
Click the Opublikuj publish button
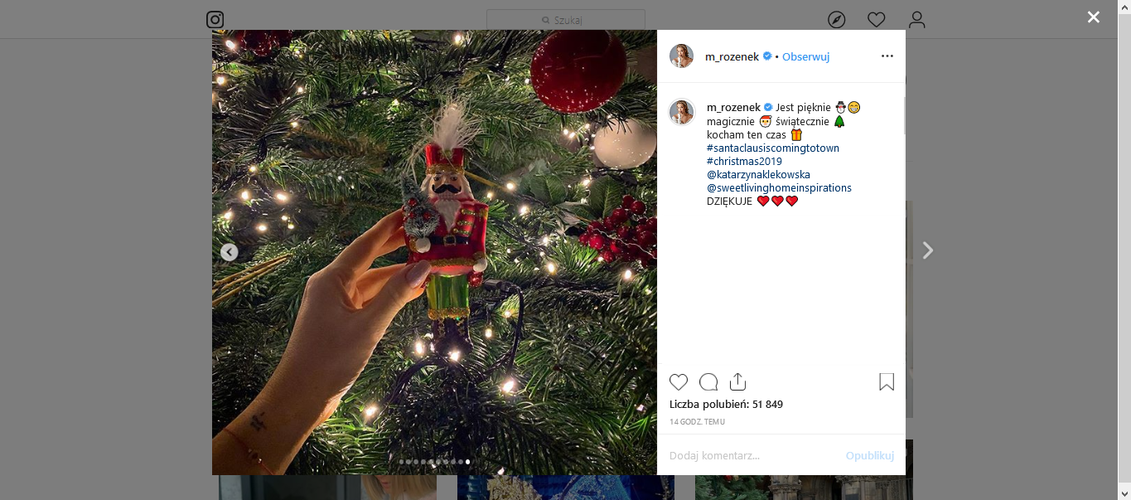pyautogui.click(x=870, y=455)
